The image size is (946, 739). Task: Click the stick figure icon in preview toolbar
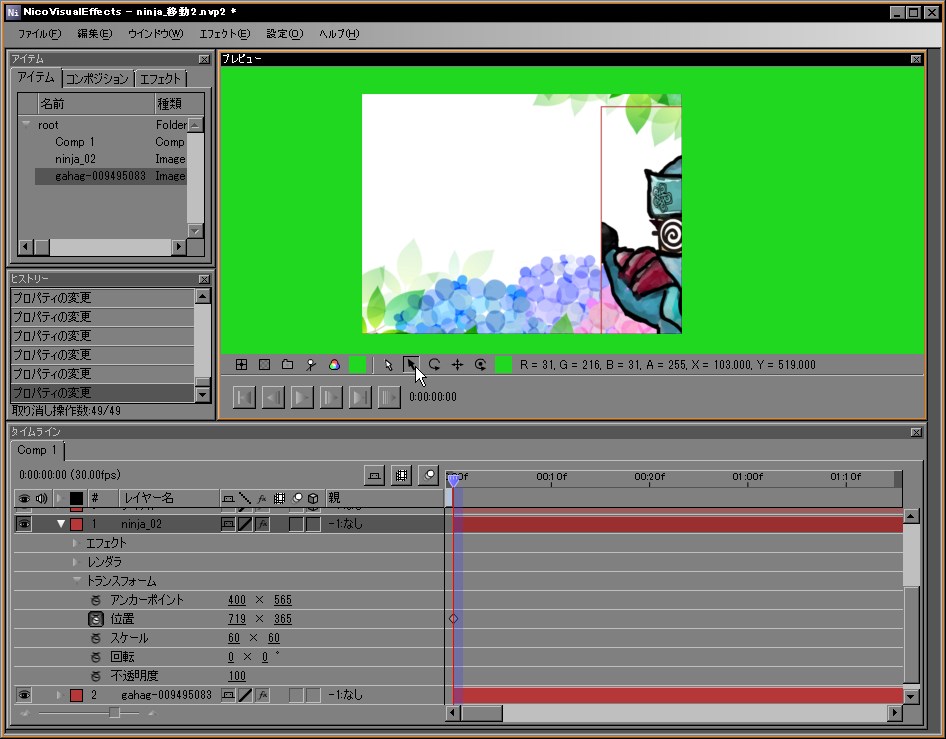pyautogui.click(x=311, y=364)
